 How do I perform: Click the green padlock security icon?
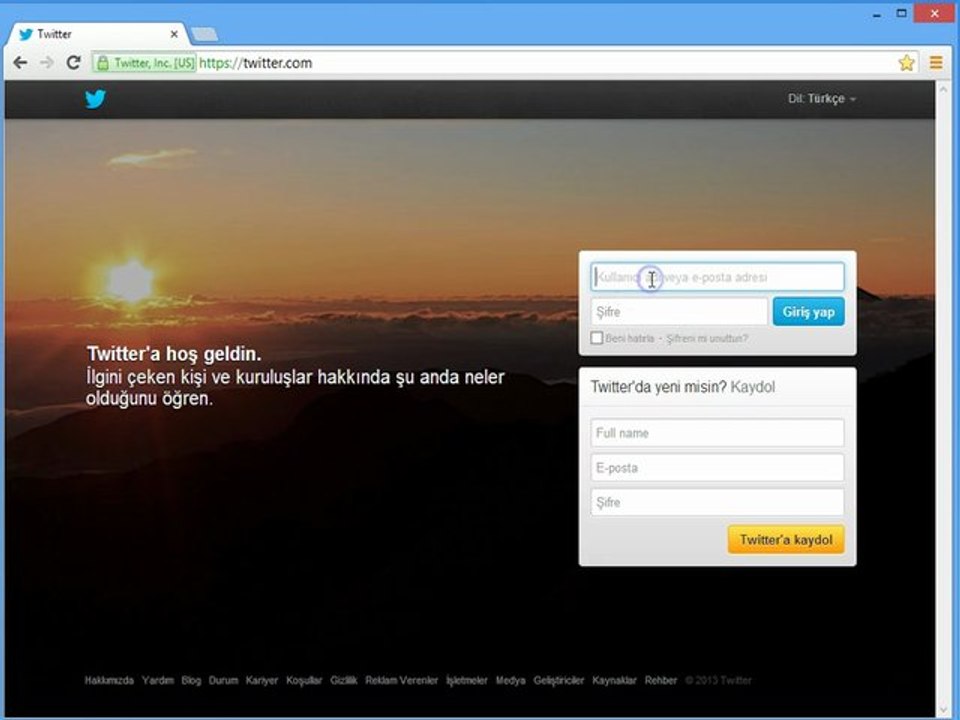point(103,62)
